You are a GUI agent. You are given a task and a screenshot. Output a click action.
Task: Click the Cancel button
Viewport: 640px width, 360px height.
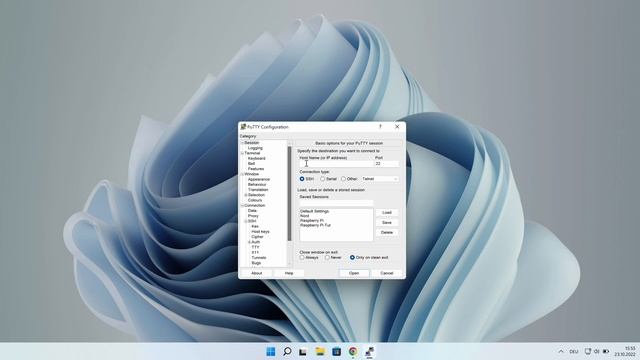(x=387, y=273)
